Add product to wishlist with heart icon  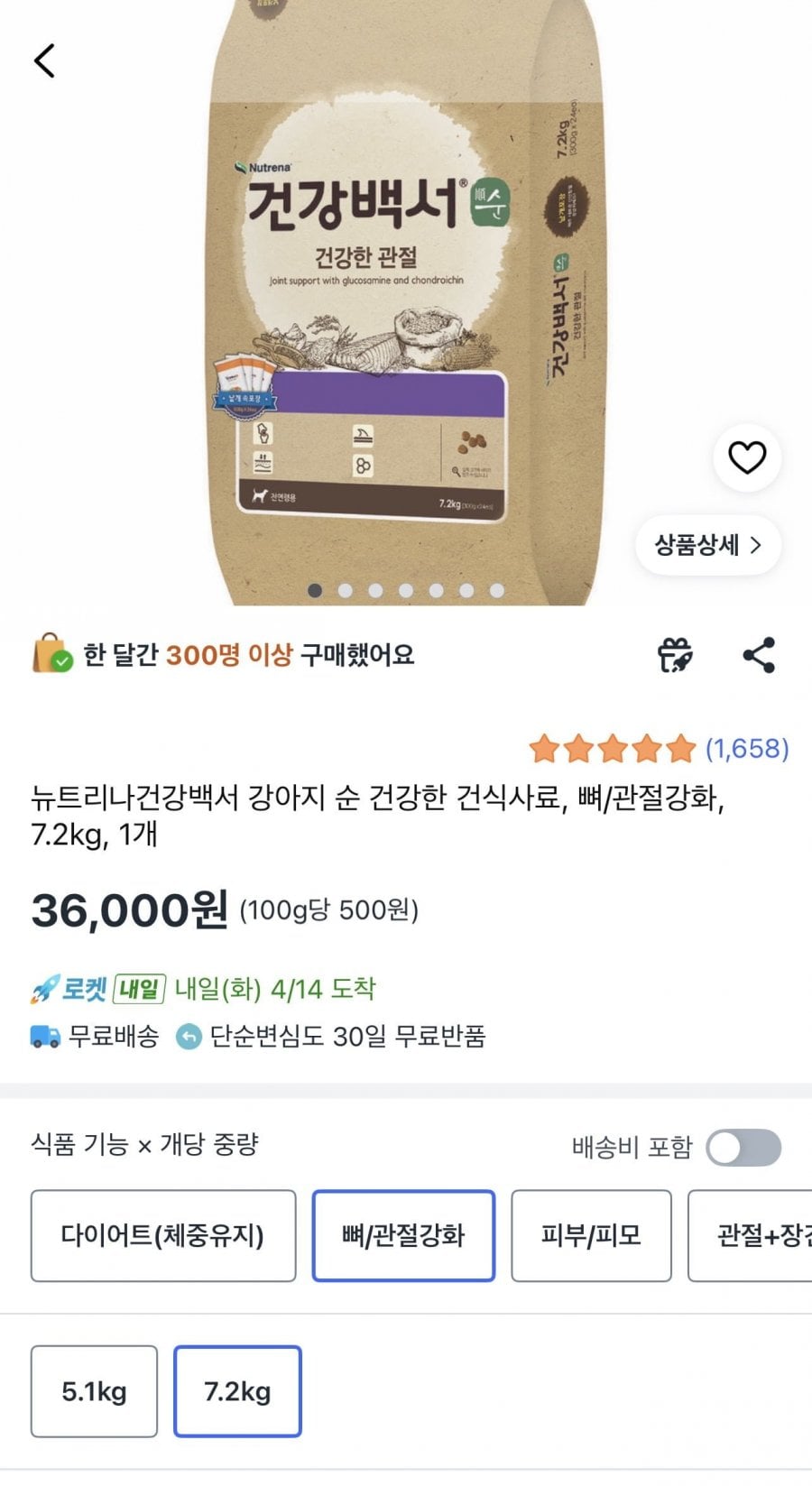pyautogui.click(x=746, y=457)
